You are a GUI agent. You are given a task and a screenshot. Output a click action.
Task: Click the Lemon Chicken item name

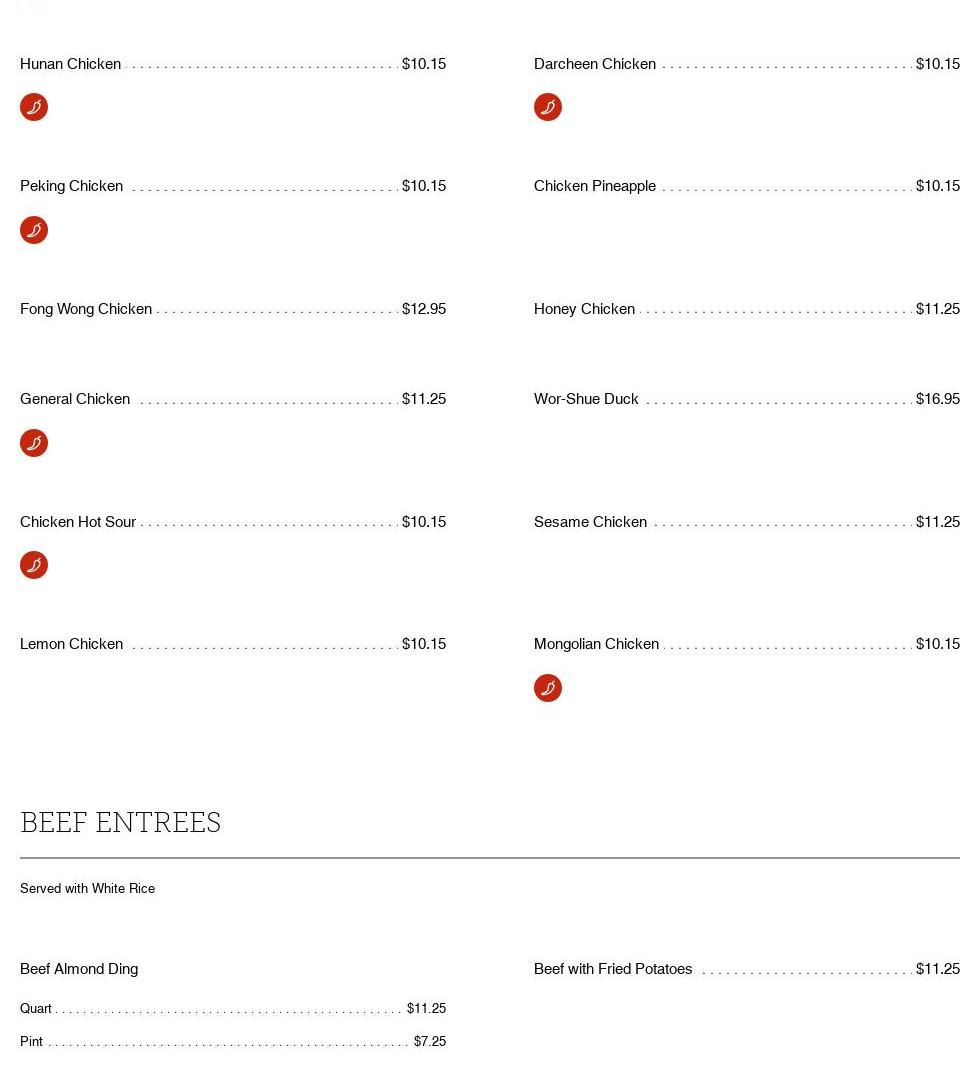point(71,644)
